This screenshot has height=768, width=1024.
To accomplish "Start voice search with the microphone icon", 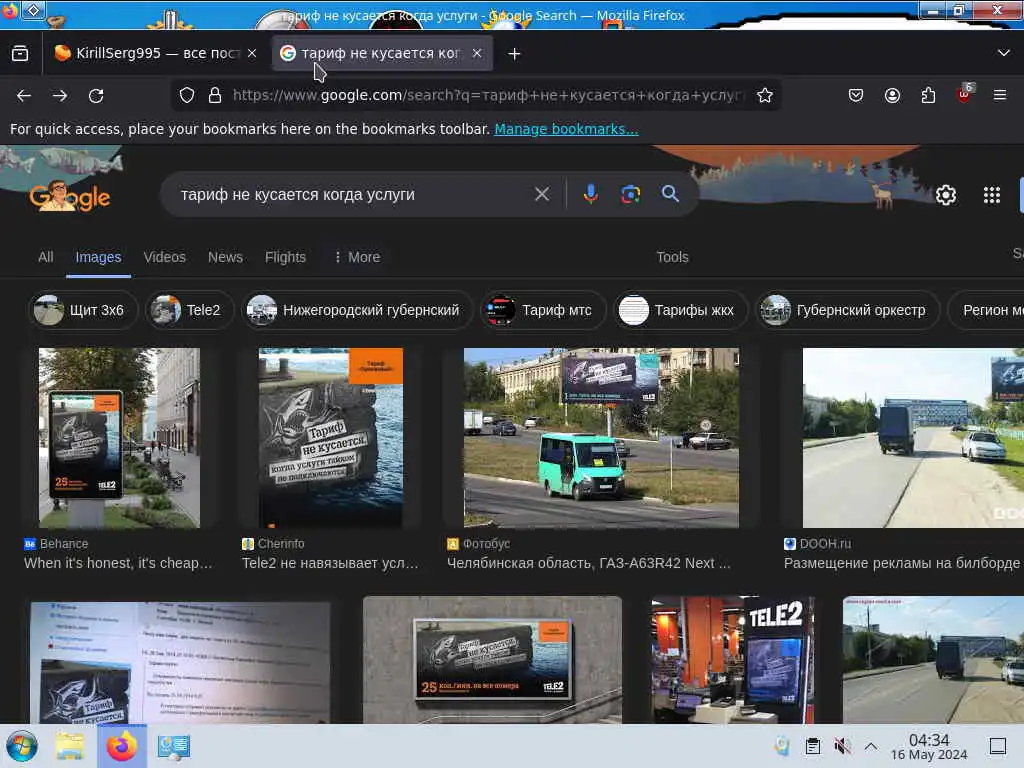I will [x=590, y=194].
